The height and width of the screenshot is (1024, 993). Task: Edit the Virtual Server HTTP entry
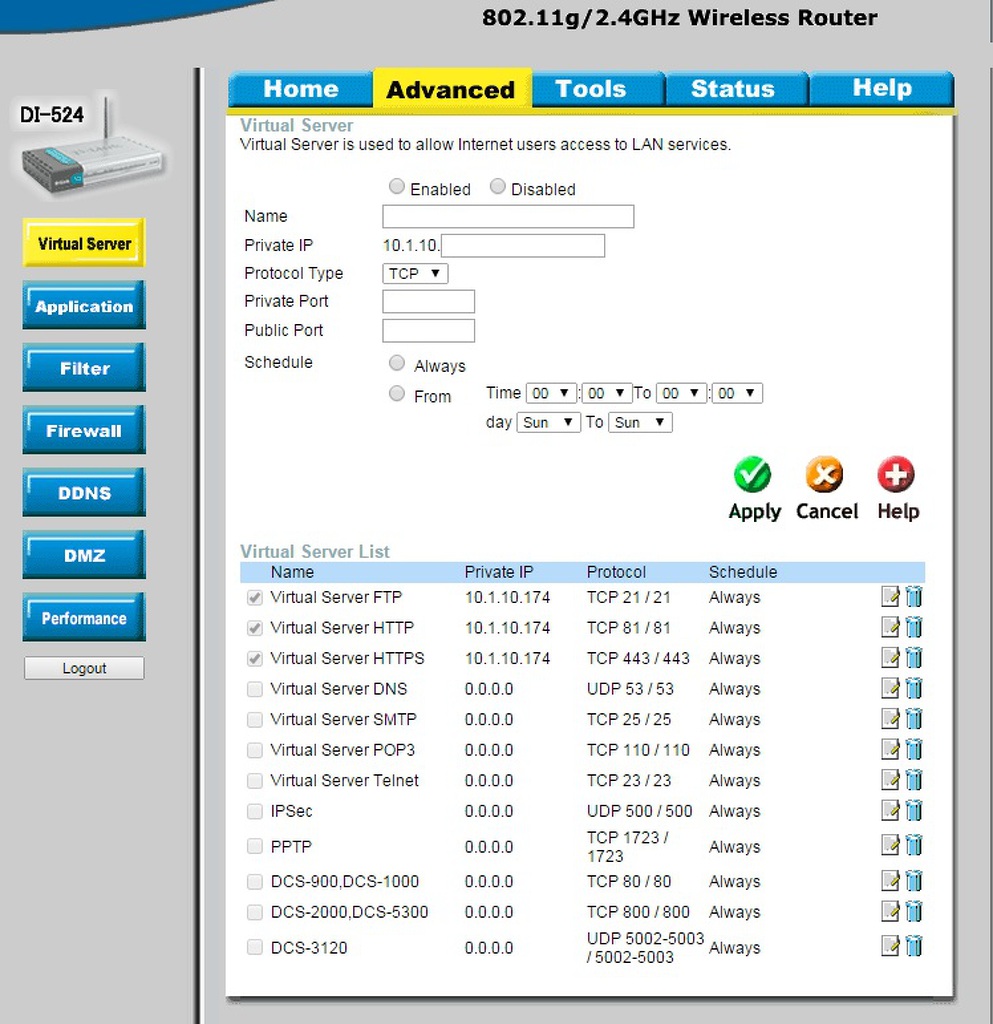pyautogui.click(x=890, y=627)
